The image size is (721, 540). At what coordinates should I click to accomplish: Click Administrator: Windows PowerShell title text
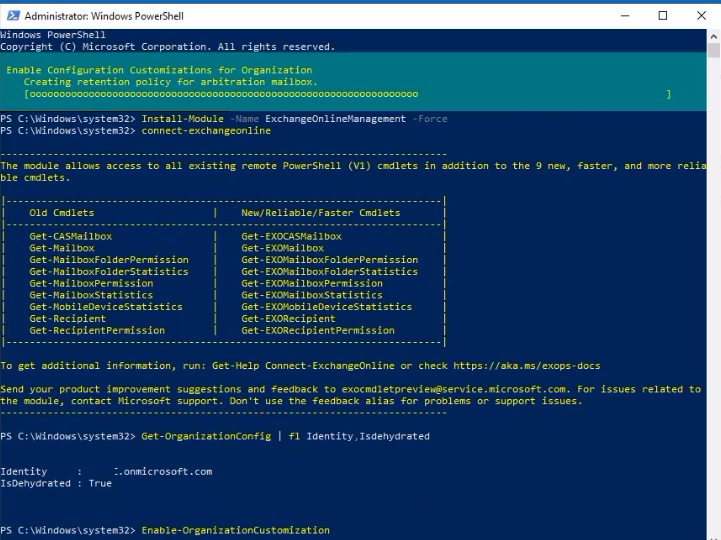tap(104, 16)
